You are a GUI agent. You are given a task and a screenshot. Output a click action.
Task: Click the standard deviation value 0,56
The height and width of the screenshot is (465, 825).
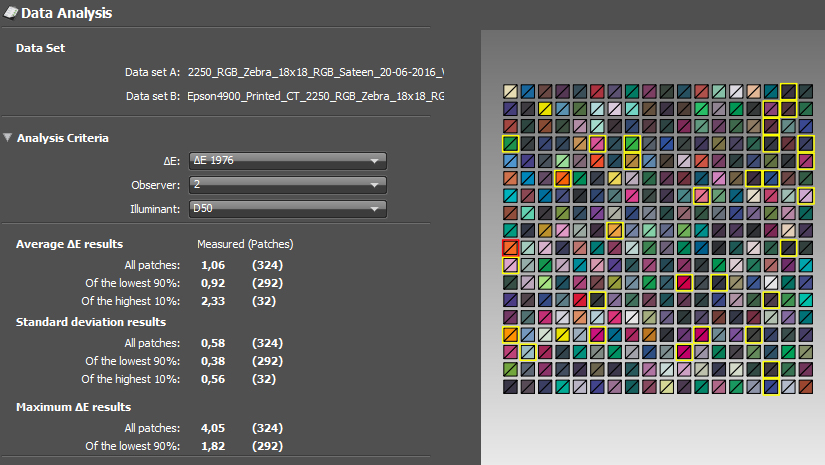click(213, 379)
